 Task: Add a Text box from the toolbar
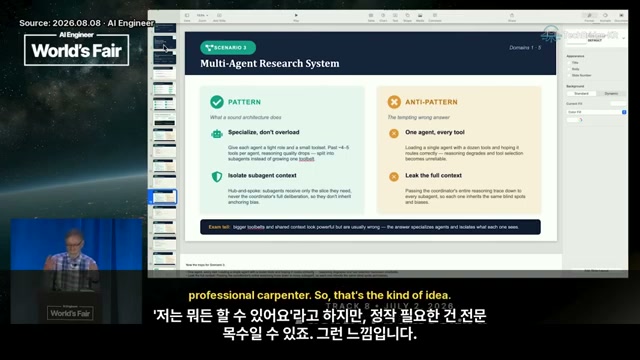pyautogui.click(x=395, y=17)
